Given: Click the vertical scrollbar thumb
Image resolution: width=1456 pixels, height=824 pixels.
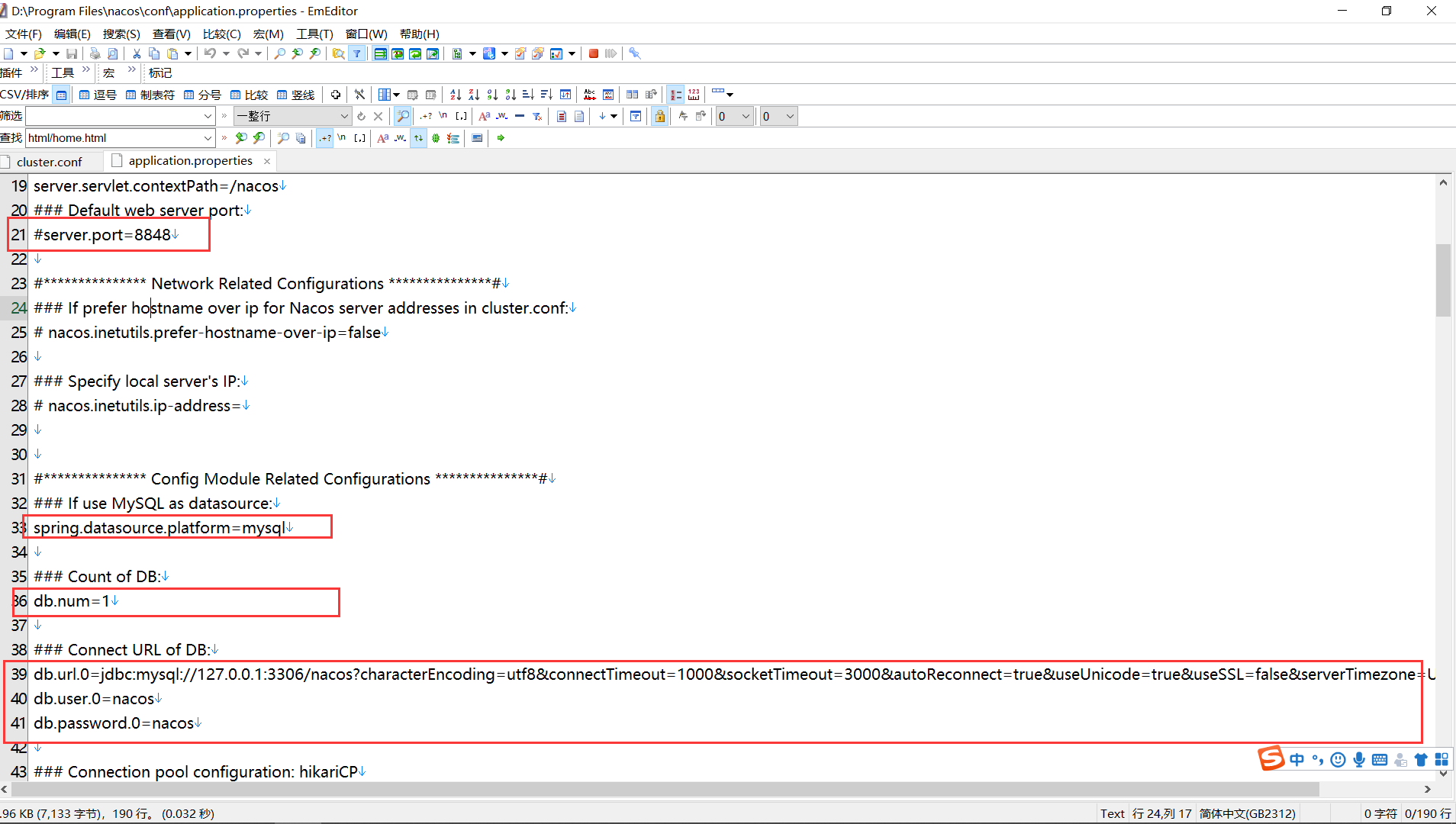Looking at the screenshot, I should [x=1443, y=279].
